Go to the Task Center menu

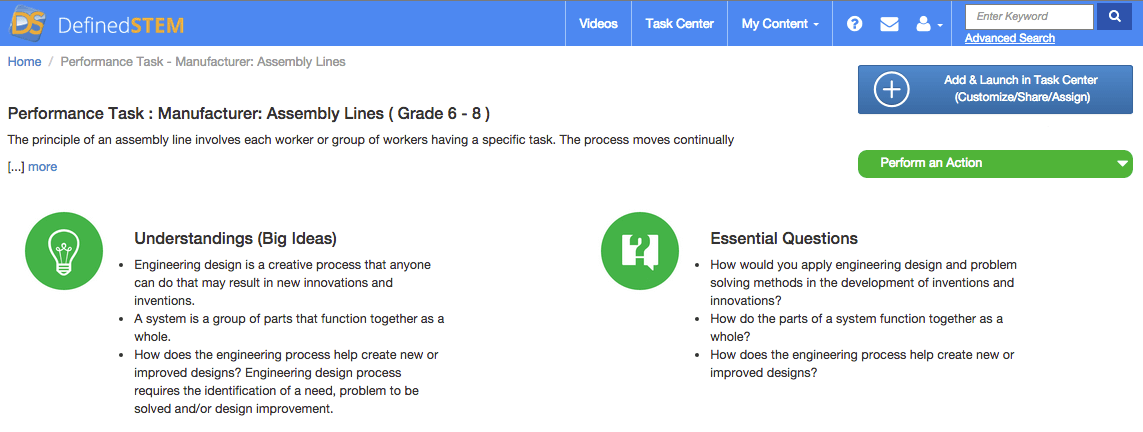pos(679,24)
